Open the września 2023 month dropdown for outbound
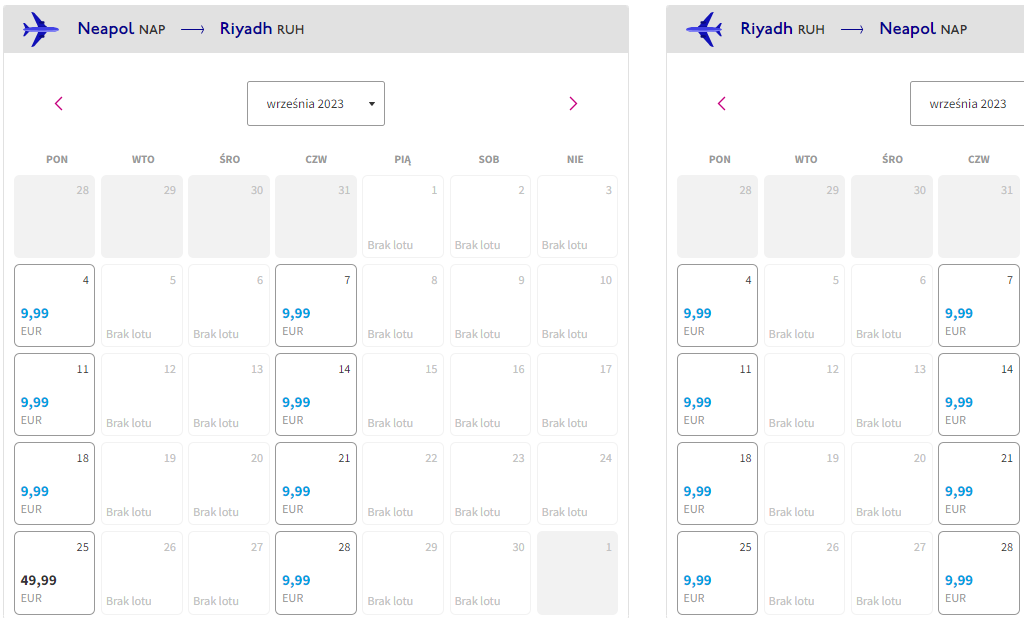 point(315,103)
